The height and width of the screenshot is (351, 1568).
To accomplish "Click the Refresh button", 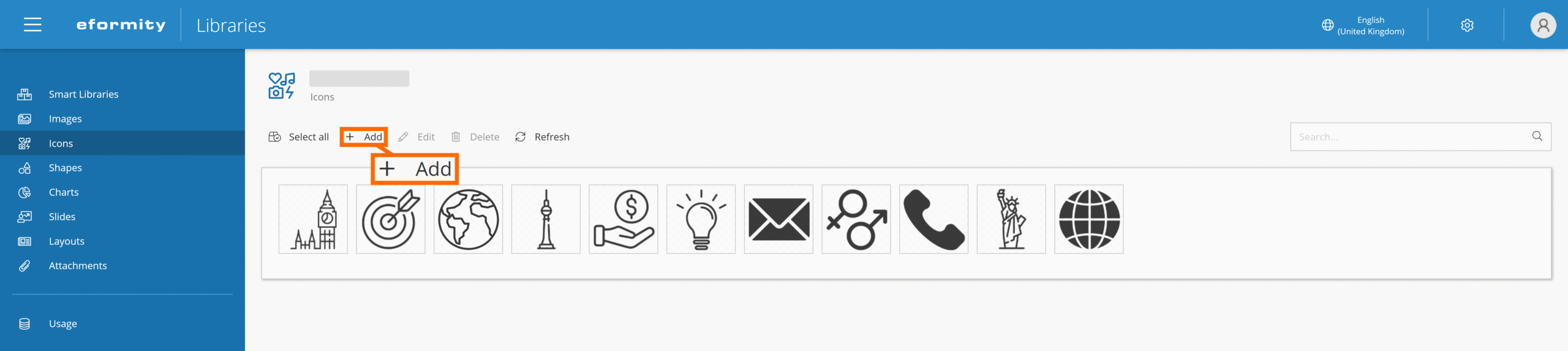I will pyautogui.click(x=542, y=137).
